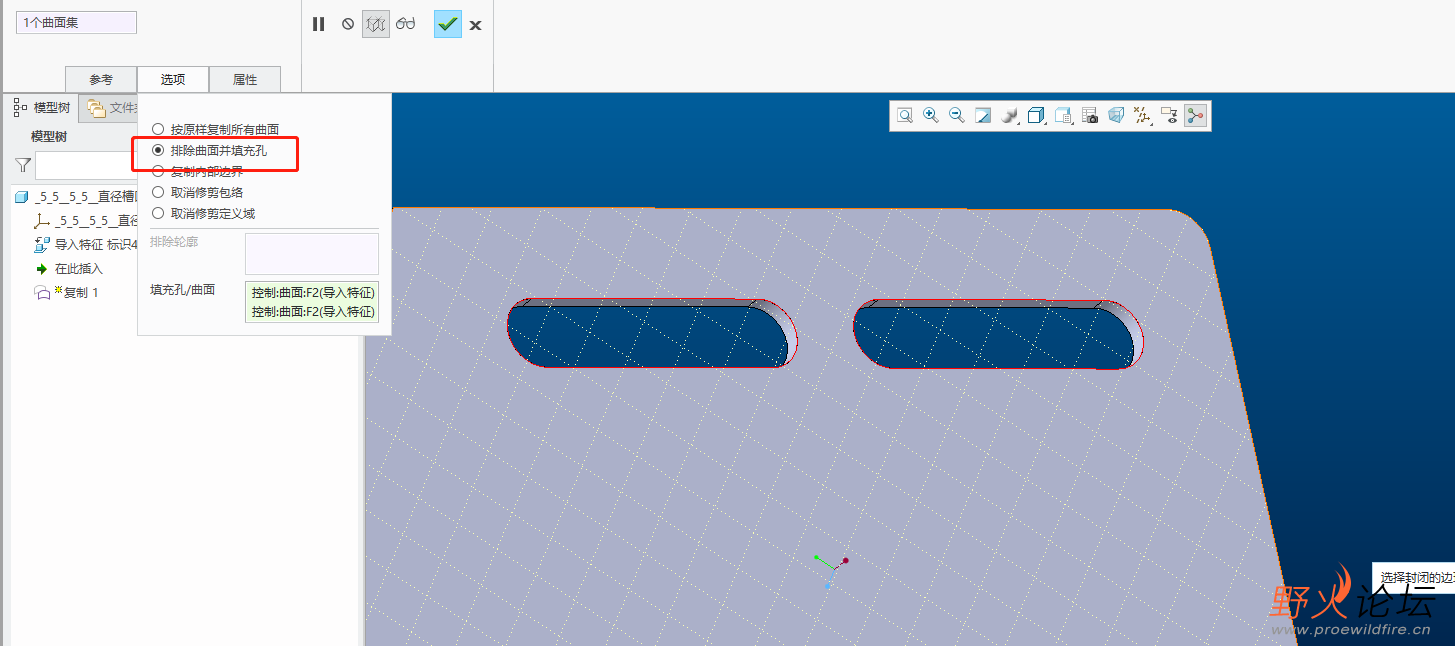
Task: Select first 控制:曲面:F2 entry in 填充孔 list
Action: [312, 293]
